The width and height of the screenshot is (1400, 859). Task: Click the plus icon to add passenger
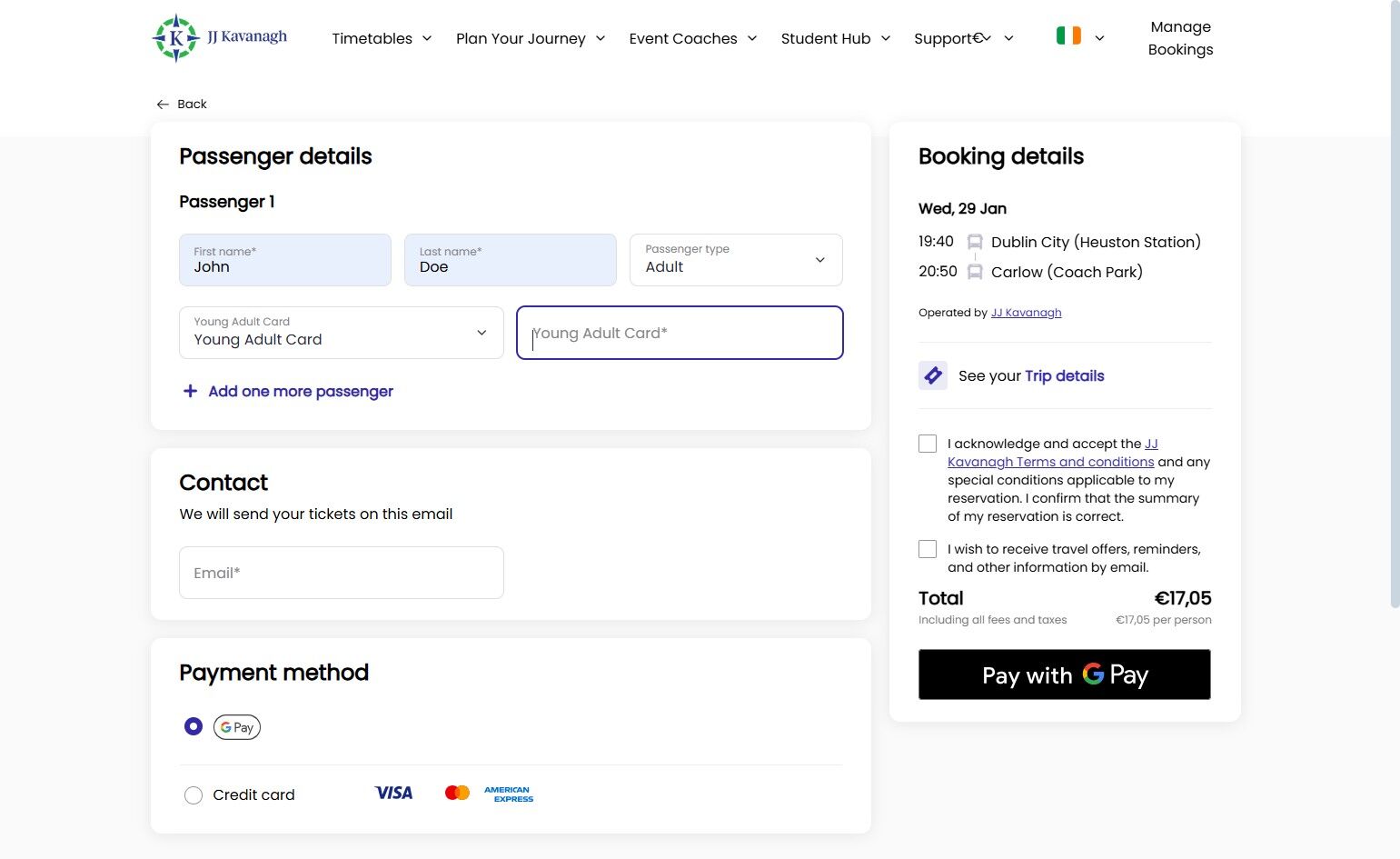click(190, 391)
